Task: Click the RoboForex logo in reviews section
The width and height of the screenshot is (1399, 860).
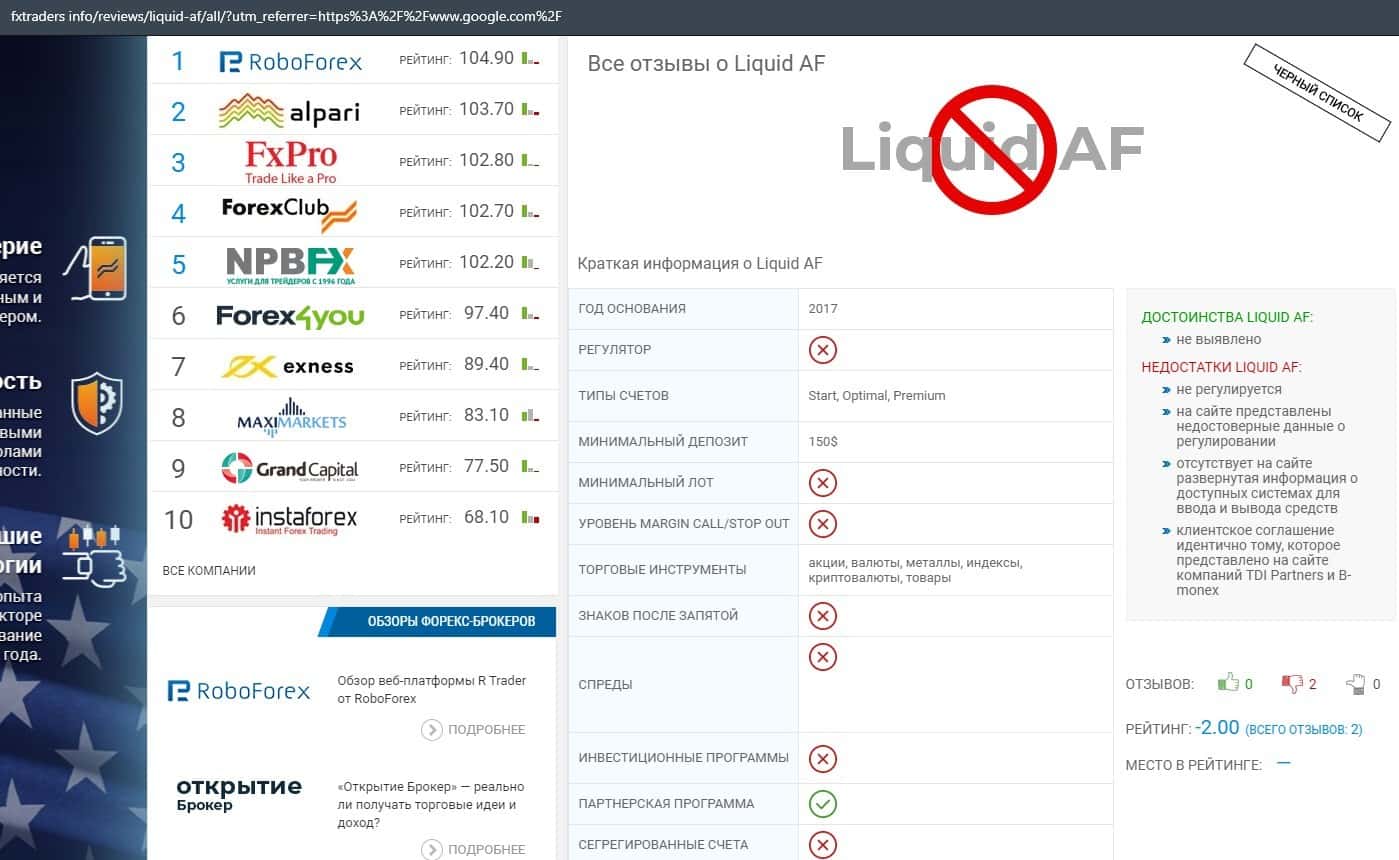Action: pos(239,691)
